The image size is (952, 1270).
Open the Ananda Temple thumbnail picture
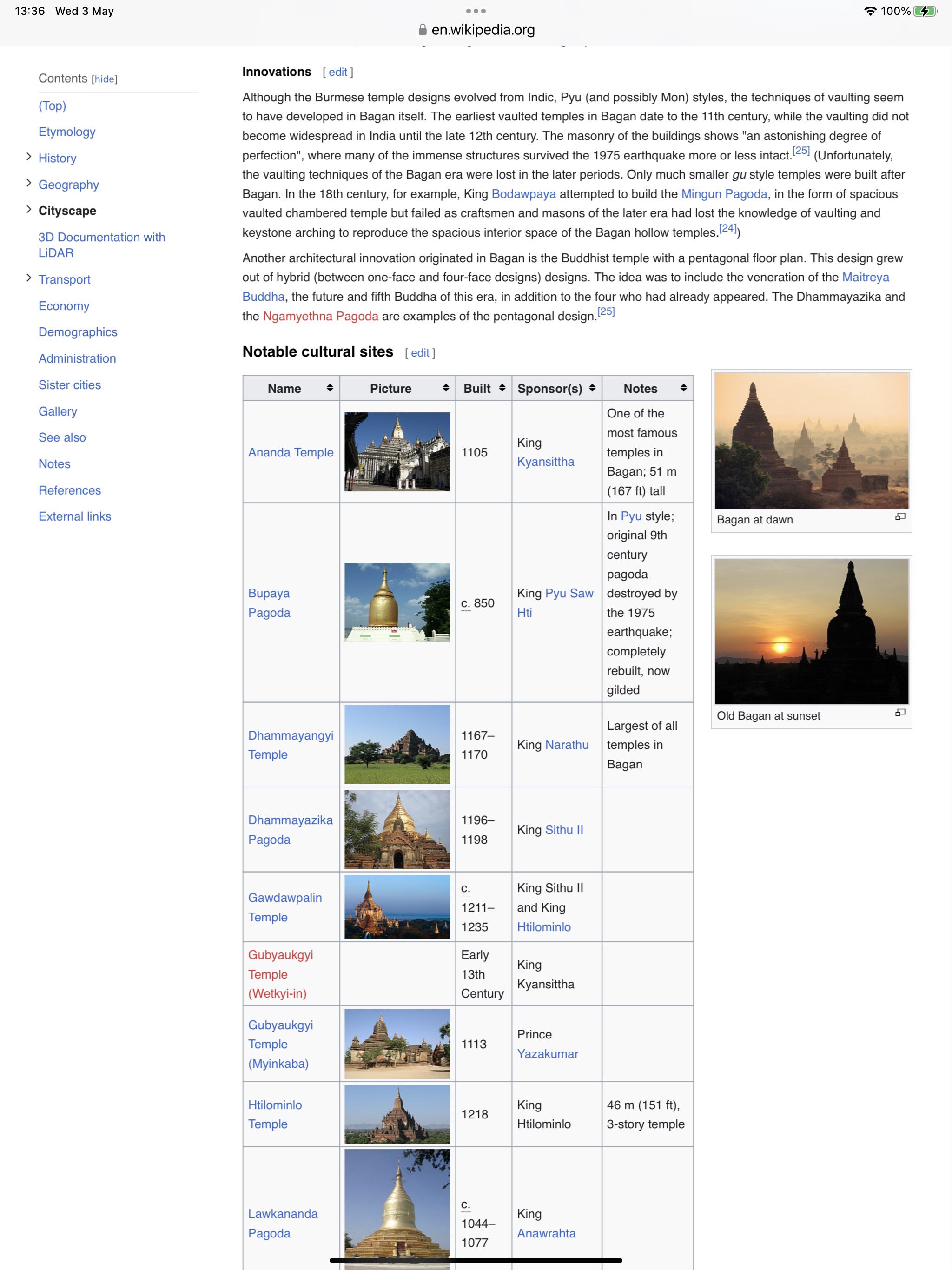point(397,452)
